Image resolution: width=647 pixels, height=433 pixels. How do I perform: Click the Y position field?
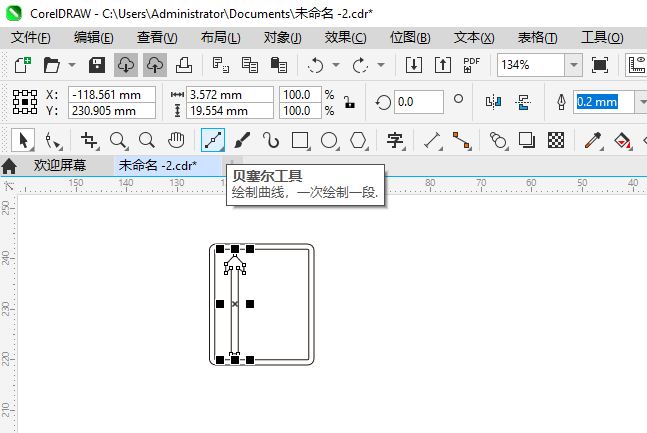pos(111,111)
